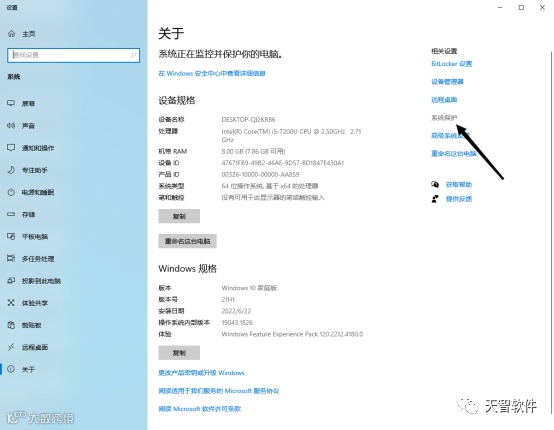Open Tablet (平板电脑) settings item
Screen dimensions: 554x430
point(73,236)
